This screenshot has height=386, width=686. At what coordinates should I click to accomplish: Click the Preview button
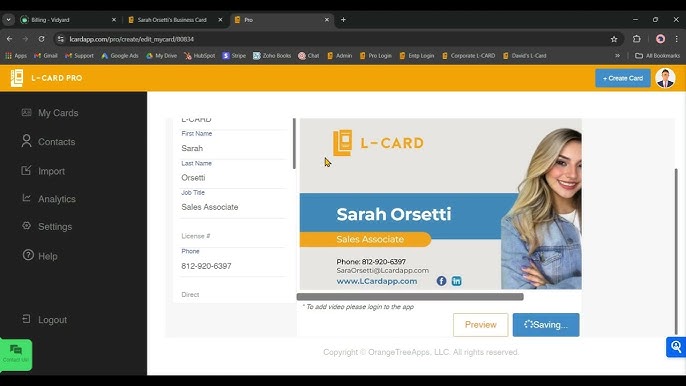click(480, 325)
